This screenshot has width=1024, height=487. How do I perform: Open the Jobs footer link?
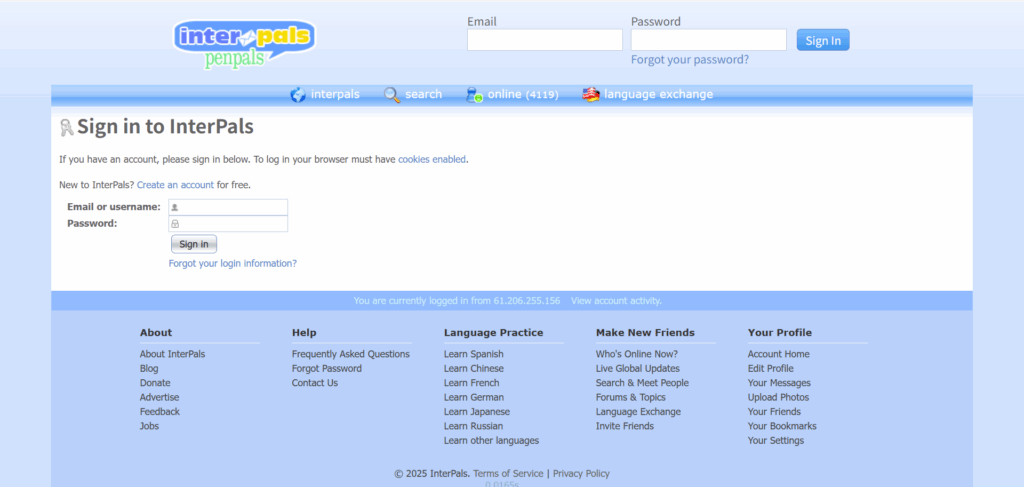(x=150, y=426)
